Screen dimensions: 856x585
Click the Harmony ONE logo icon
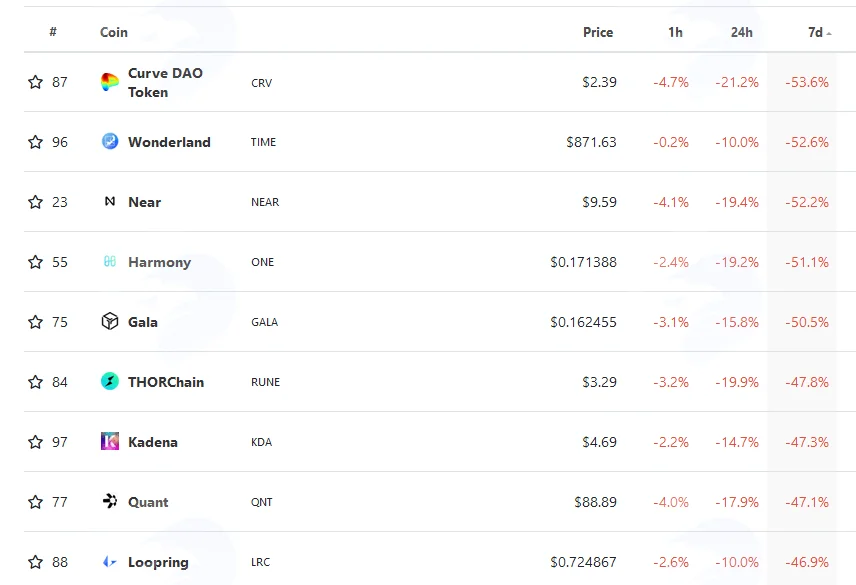pyautogui.click(x=110, y=261)
